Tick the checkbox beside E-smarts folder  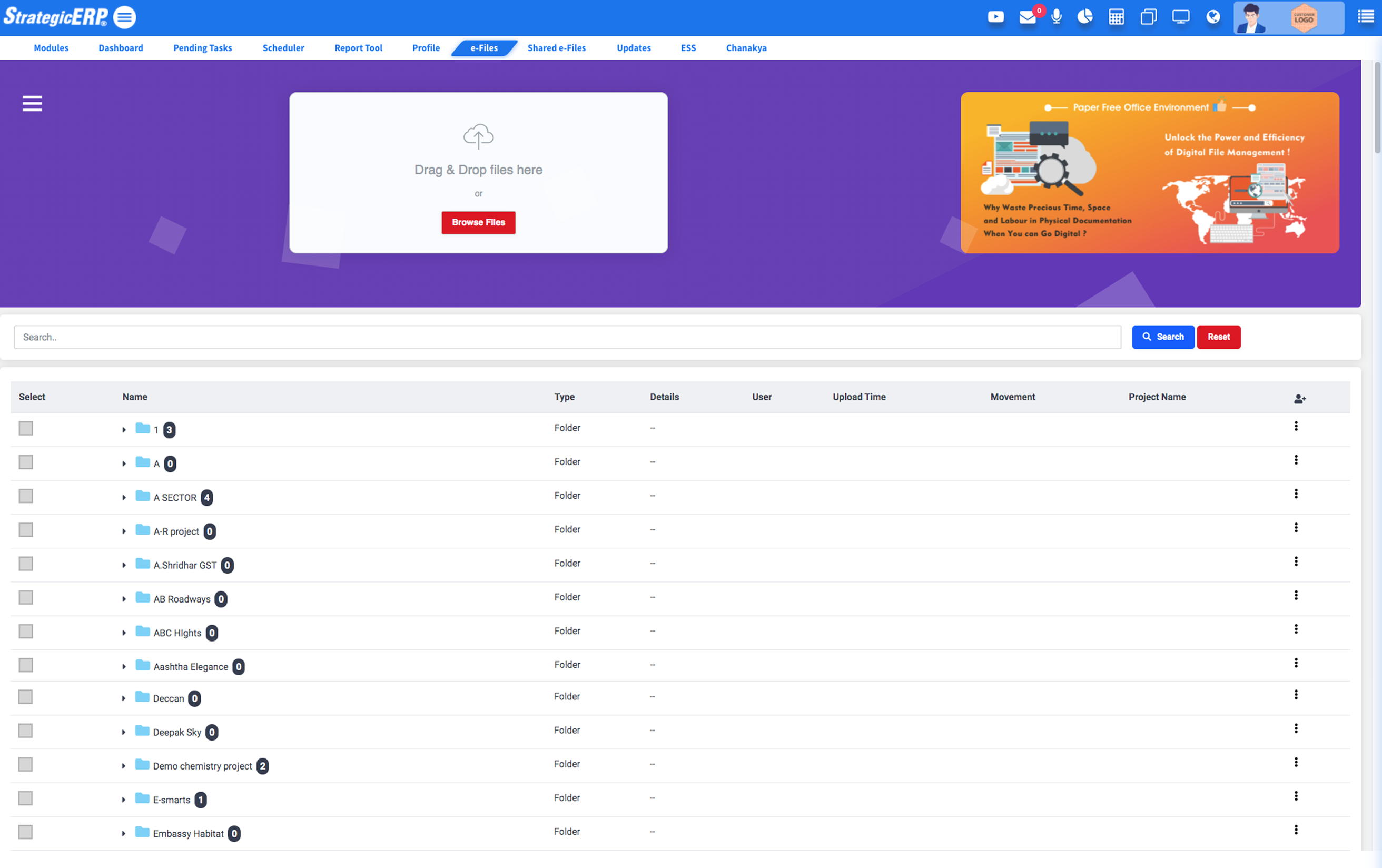(x=26, y=798)
